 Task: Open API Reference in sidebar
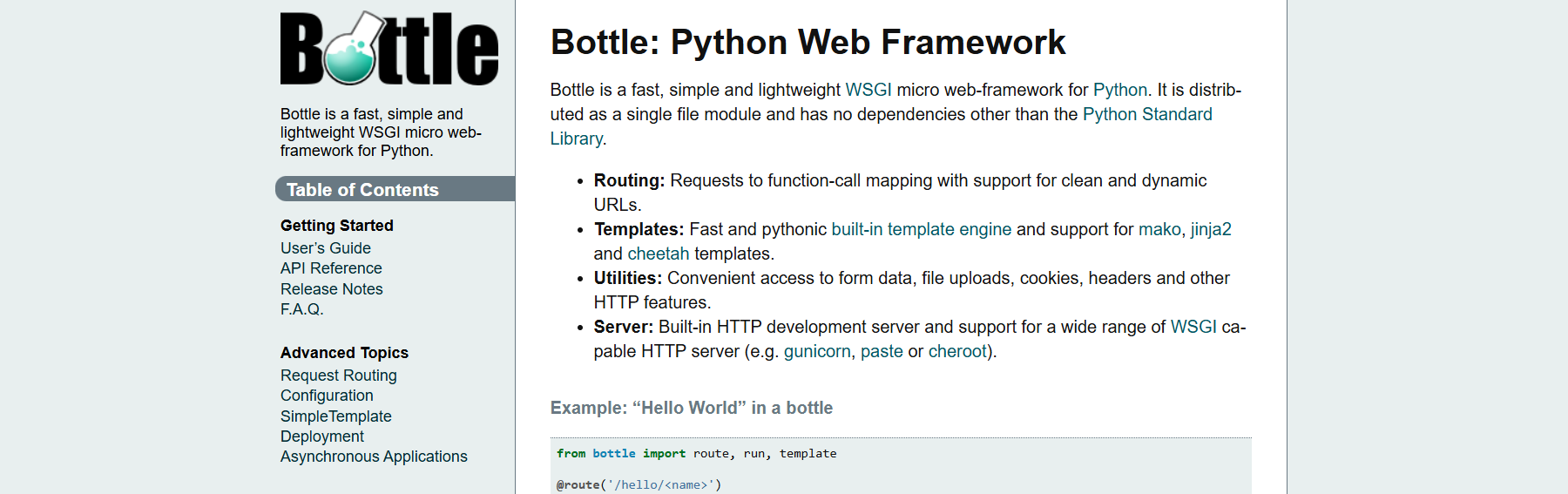tap(331, 268)
